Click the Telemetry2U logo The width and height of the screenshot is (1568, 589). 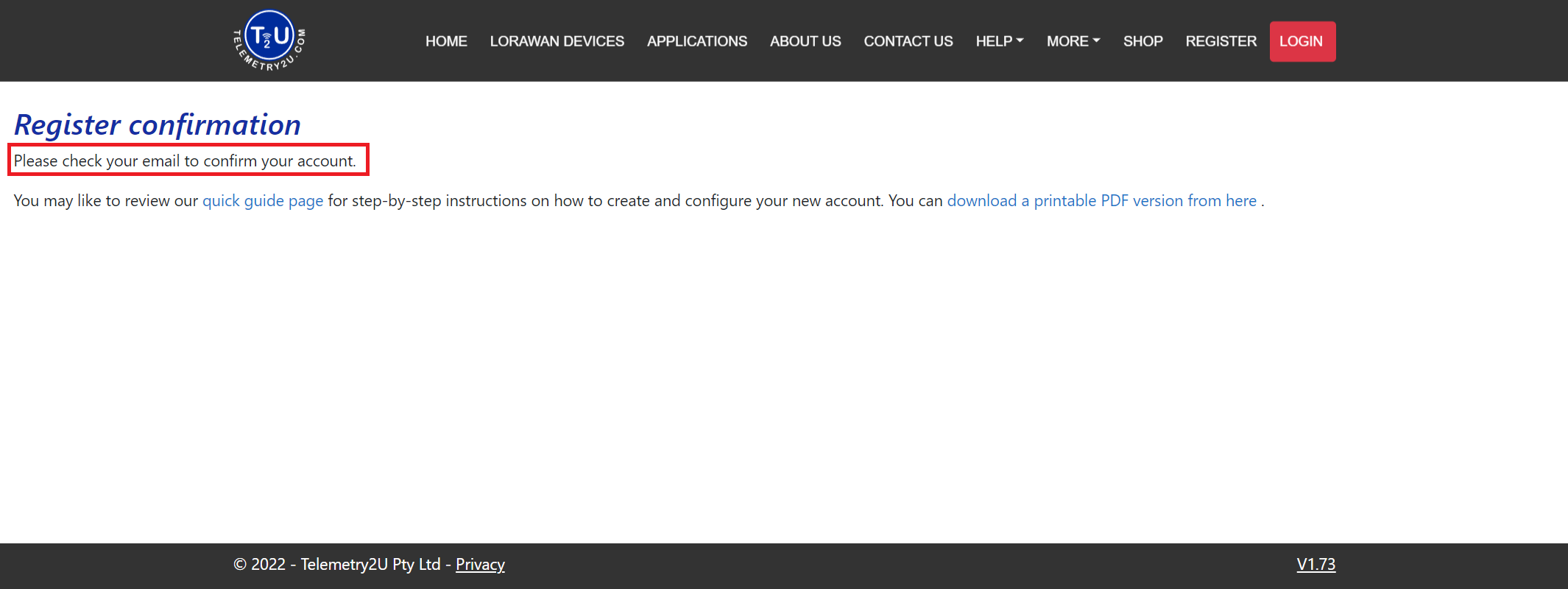(269, 40)
